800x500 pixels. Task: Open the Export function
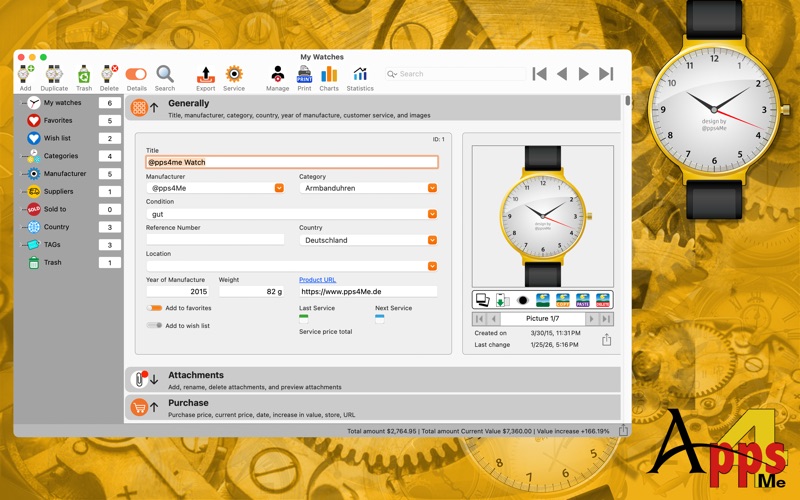click(206, 74)
